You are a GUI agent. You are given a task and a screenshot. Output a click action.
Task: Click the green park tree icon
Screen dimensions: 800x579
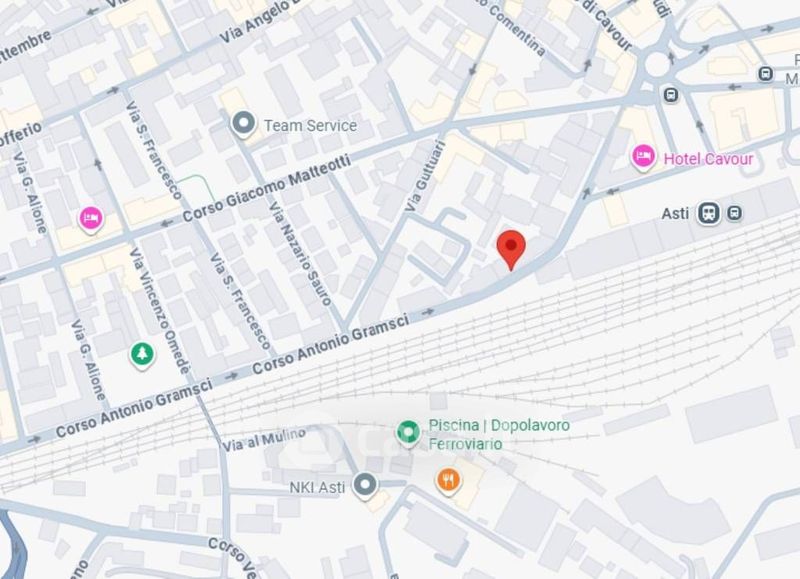click(142, 355)
